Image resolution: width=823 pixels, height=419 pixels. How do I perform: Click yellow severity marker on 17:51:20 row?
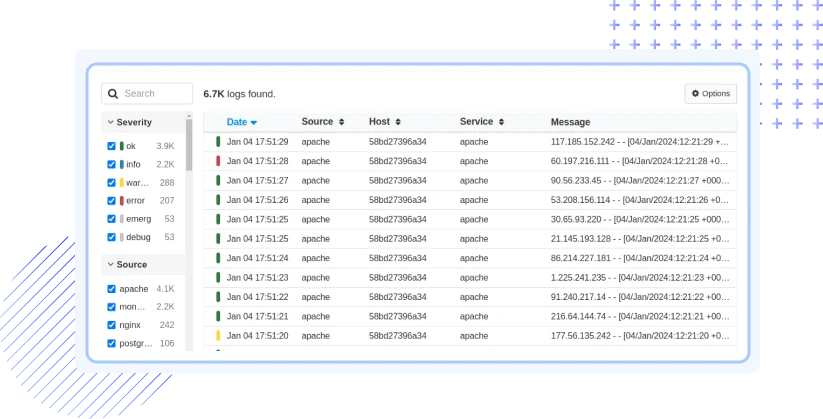pyautogui.click(x=218, y=336)
